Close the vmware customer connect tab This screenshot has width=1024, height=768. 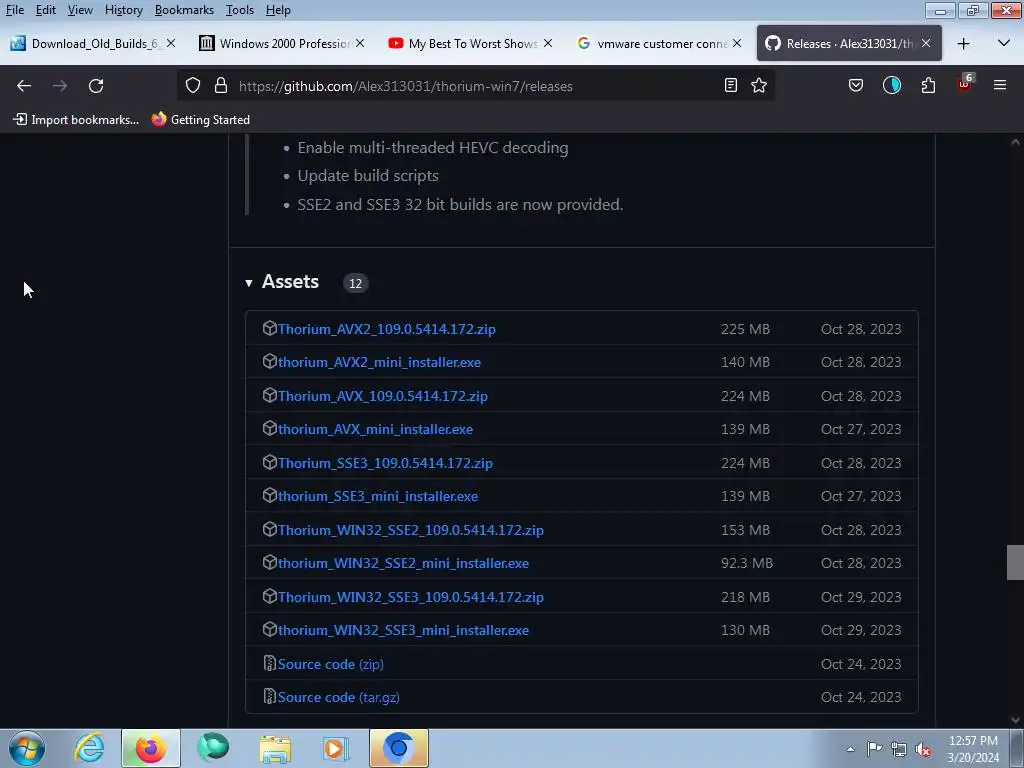click(737, 43)
